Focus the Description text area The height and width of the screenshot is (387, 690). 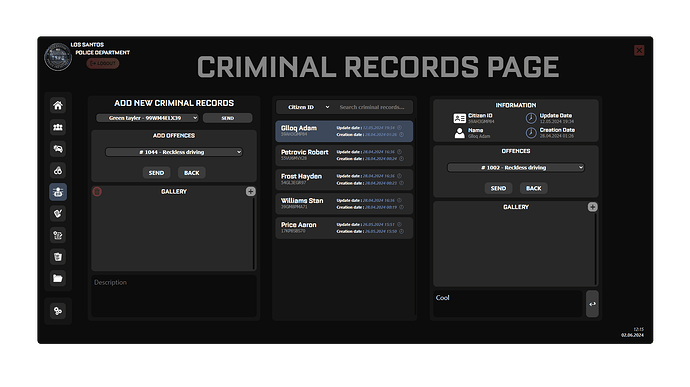(x=174, y=296)
